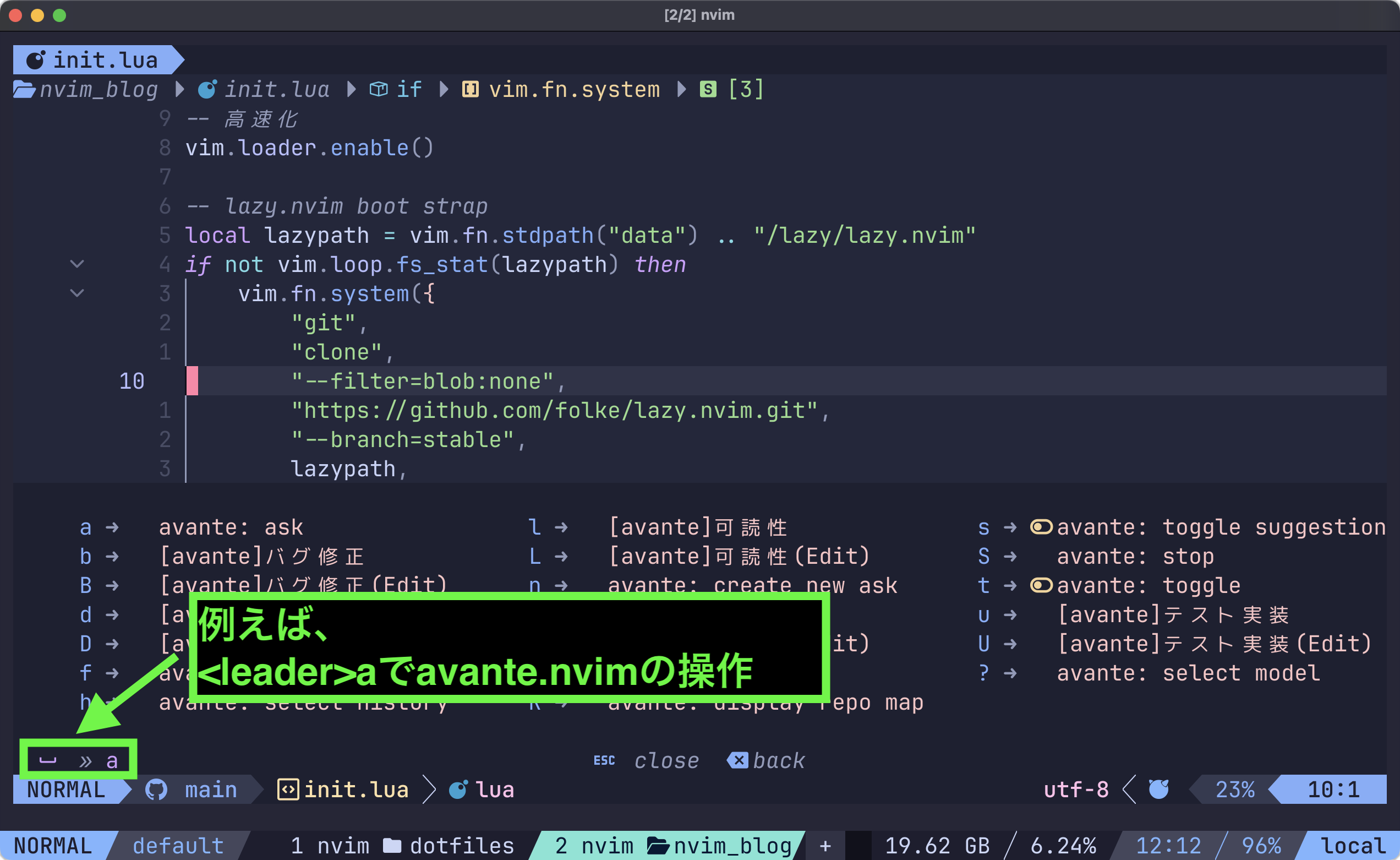Click breadcrumb arrow after 'if'
This screenshot has width=1400, height=860.
pos(444,89)
